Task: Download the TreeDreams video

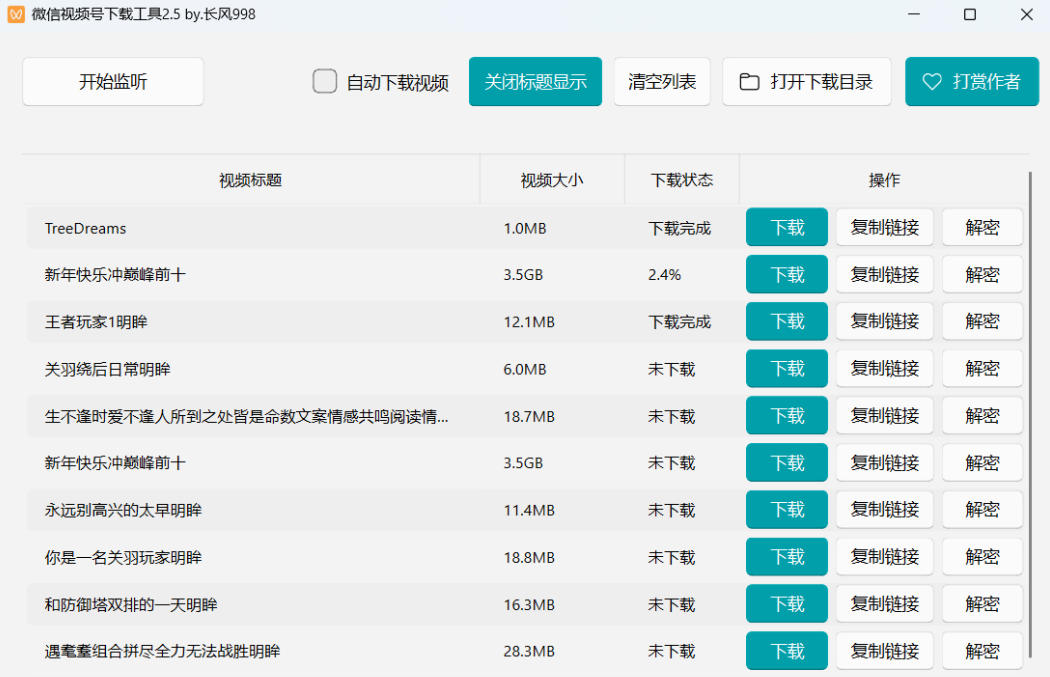Action: [x=786, y=227]
